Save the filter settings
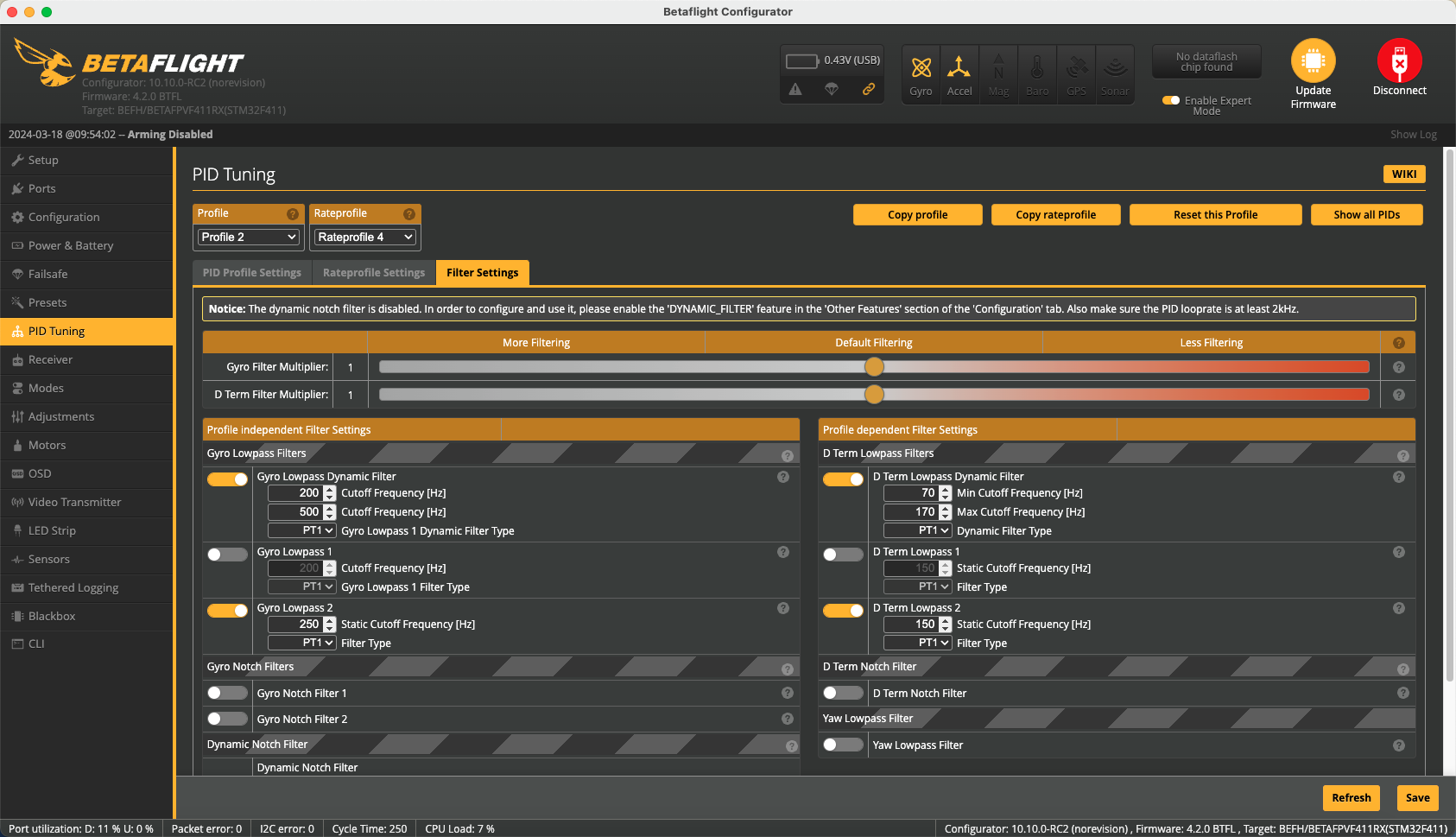Image resolution: width=1456 pixels, height=837 pixels. click(x=1417, y=798)
